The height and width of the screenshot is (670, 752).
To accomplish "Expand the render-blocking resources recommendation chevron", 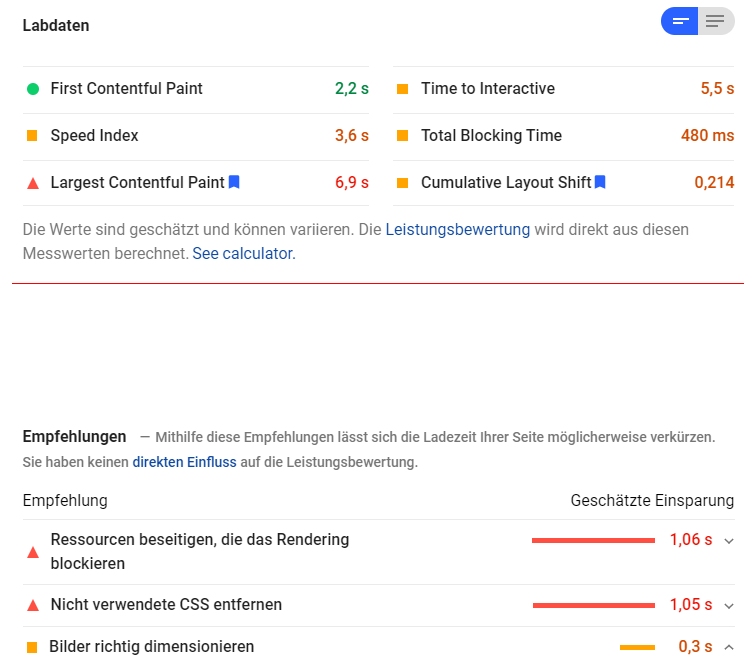I will 729,541.
